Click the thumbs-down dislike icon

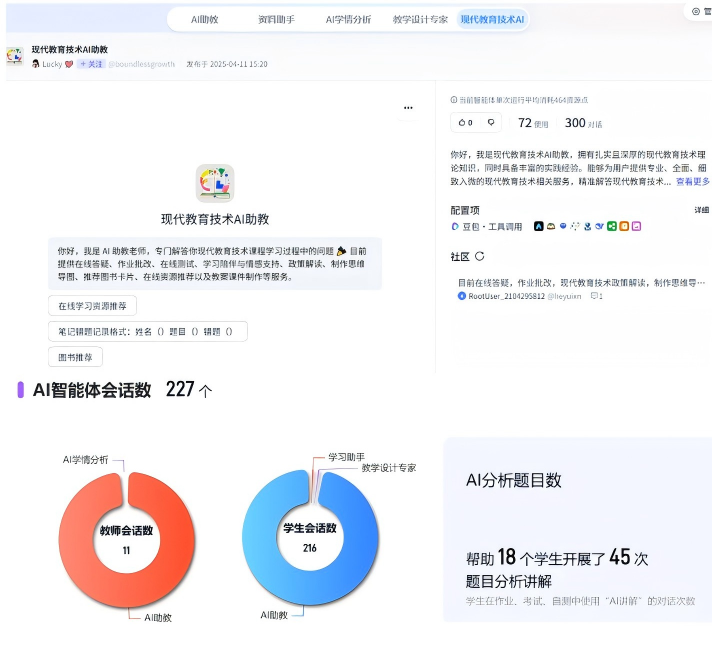(490, 123)
